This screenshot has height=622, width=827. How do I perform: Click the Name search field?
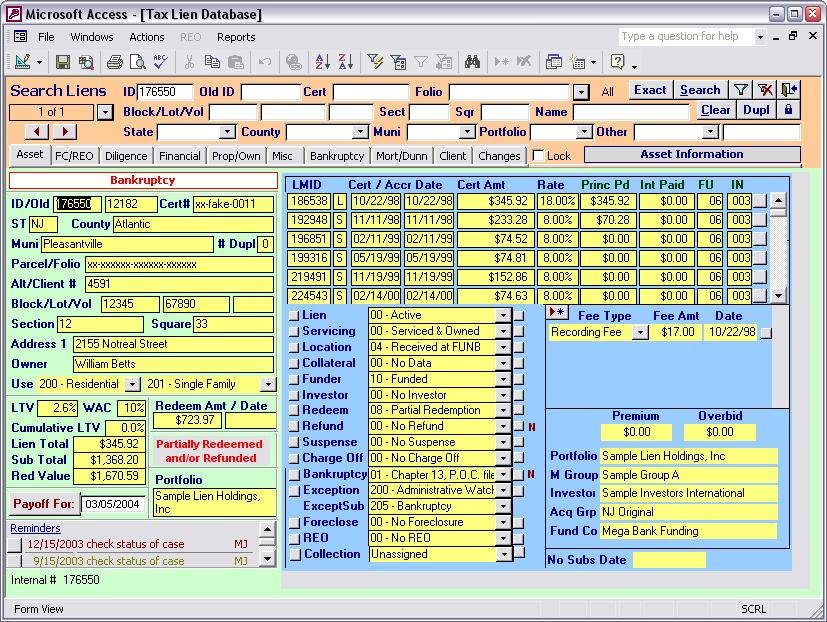coord(631,112)
